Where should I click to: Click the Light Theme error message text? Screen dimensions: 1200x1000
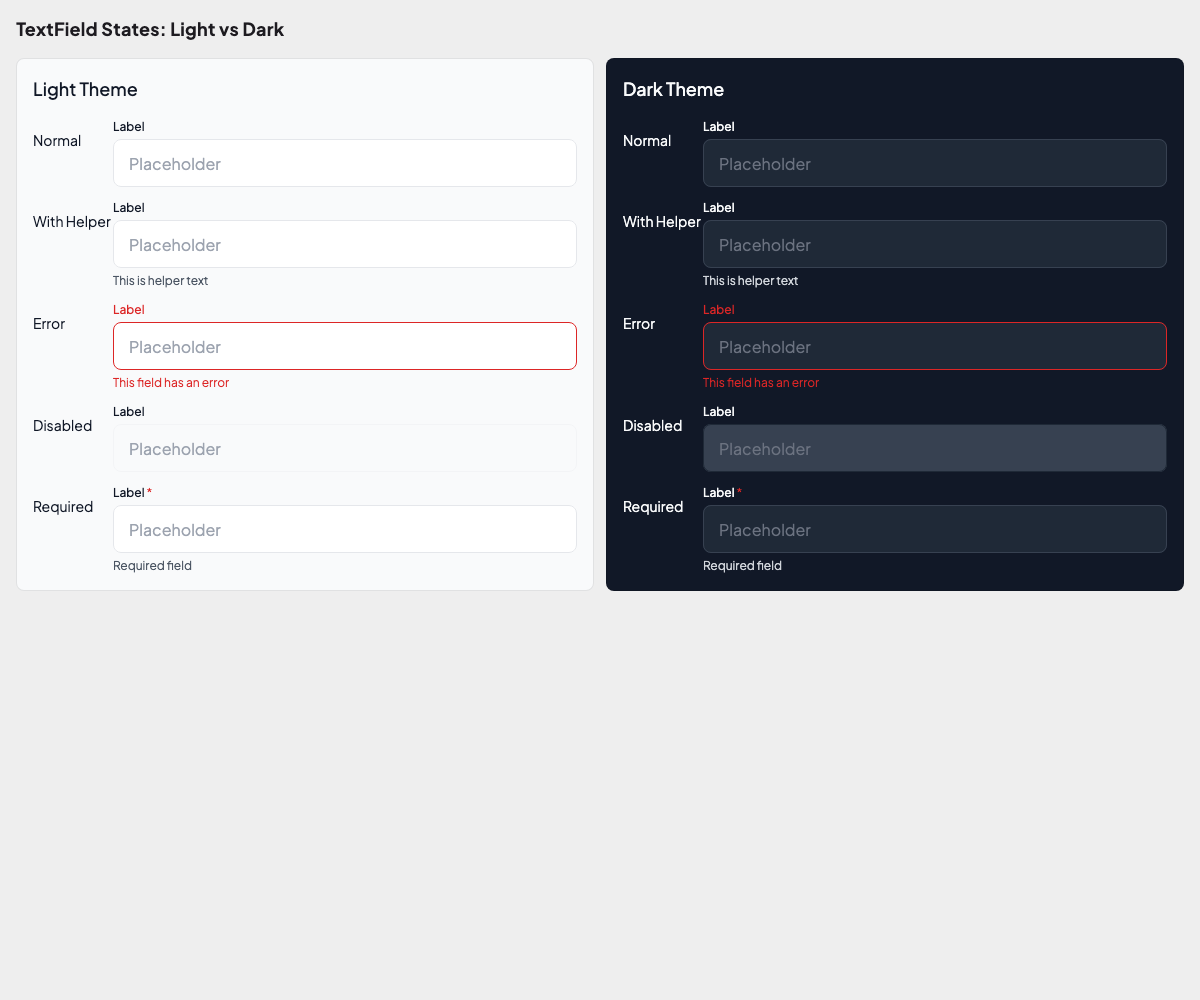tap(171, 383)
